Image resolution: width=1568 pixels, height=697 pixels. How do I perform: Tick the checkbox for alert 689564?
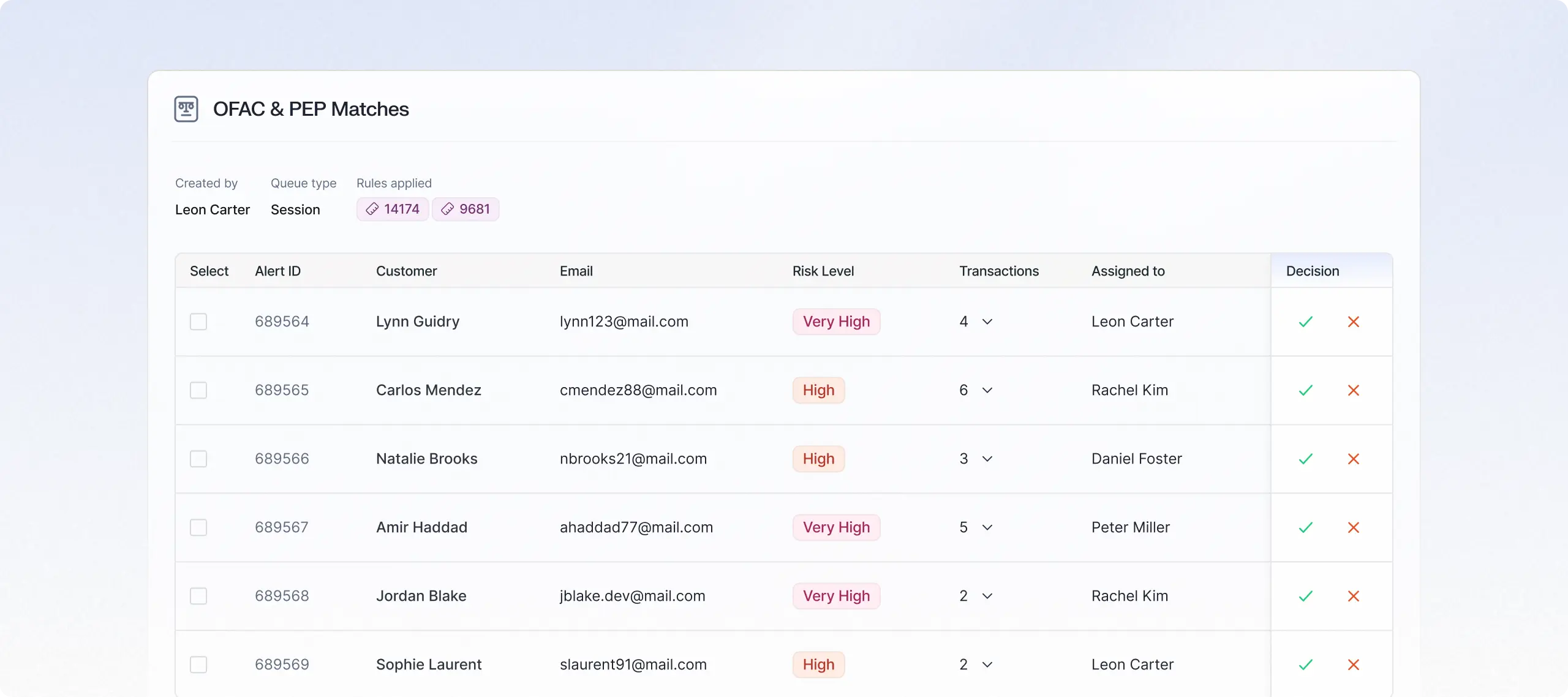tap(198, 322)
